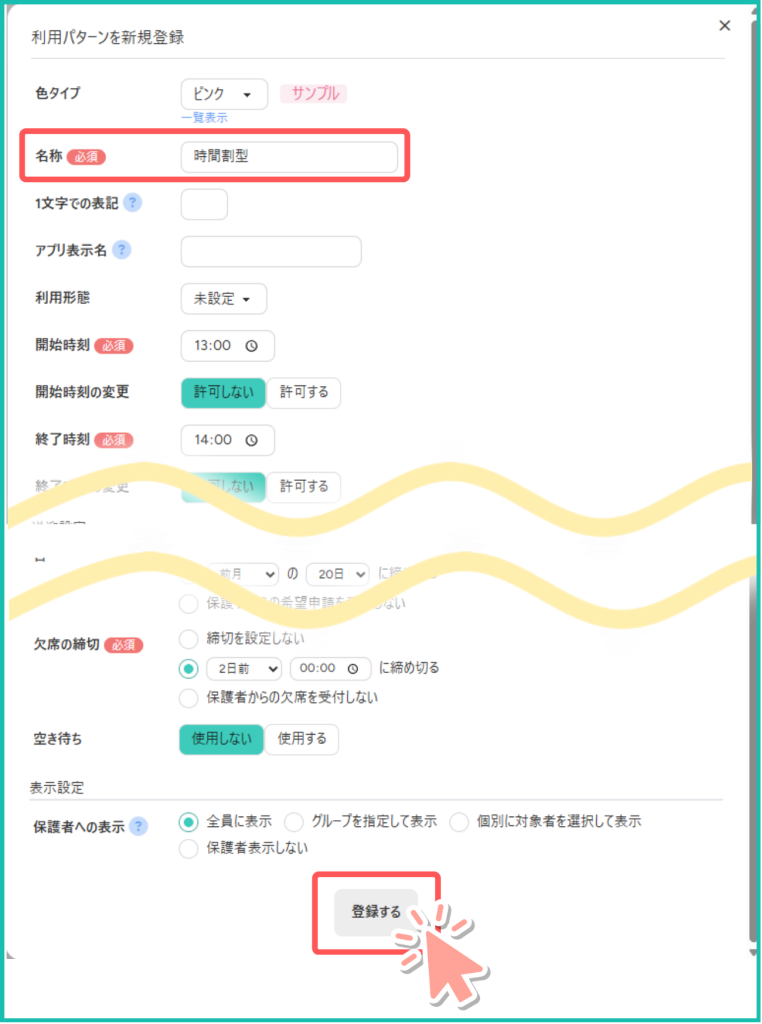Screen dimensions: 762x1024
Task: Click the 名称 text input field
Action: click(x=289, y=156)
